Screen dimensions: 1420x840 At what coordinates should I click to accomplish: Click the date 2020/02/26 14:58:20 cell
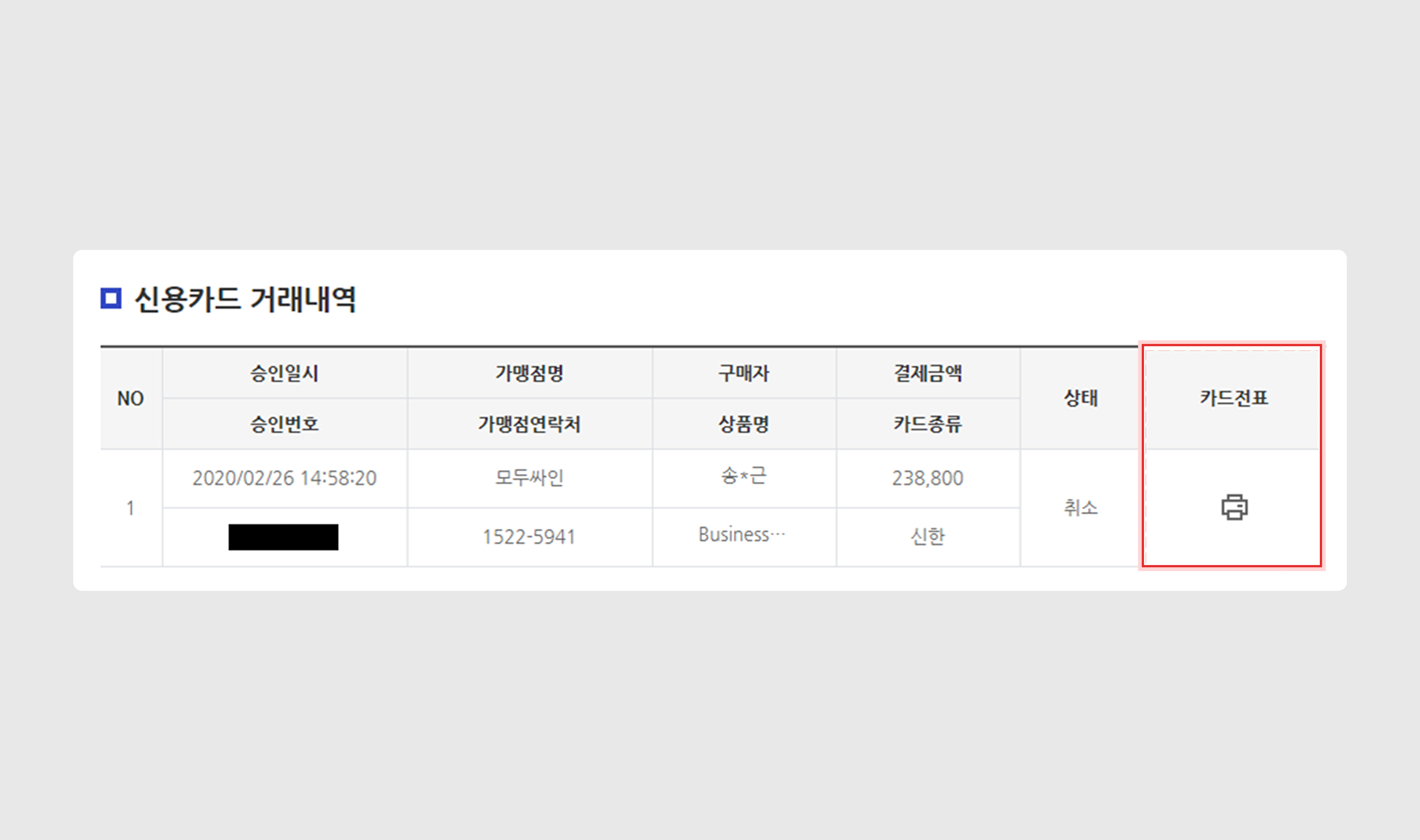[284, 478]
